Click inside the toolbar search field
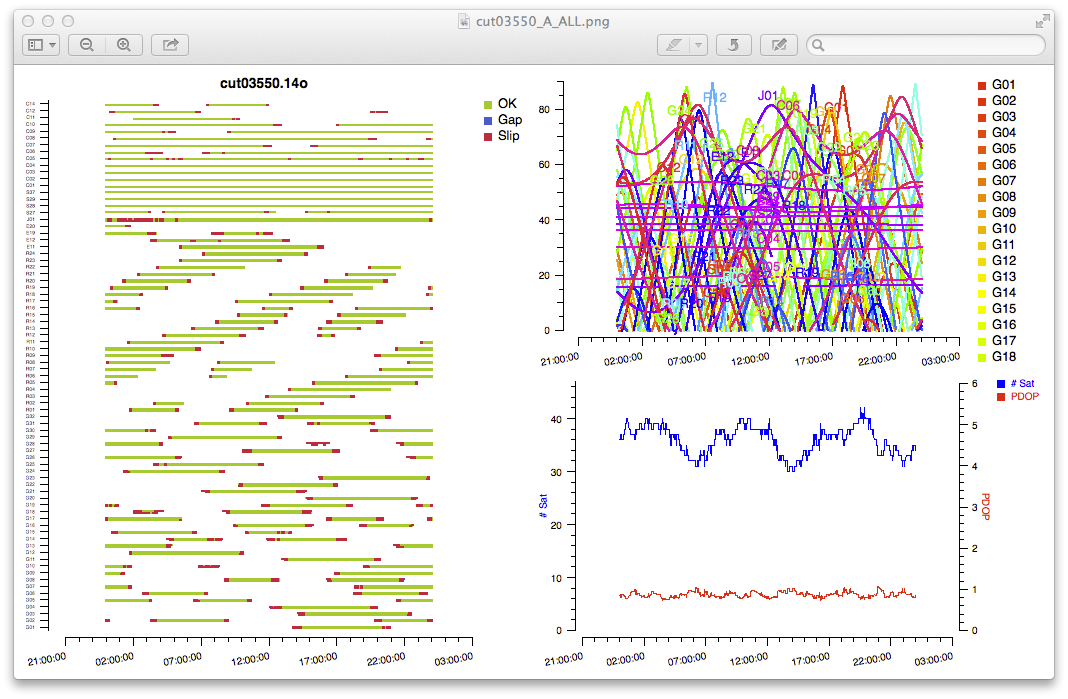The width and height of the screenshot is (1068, 699). point(930,45)
